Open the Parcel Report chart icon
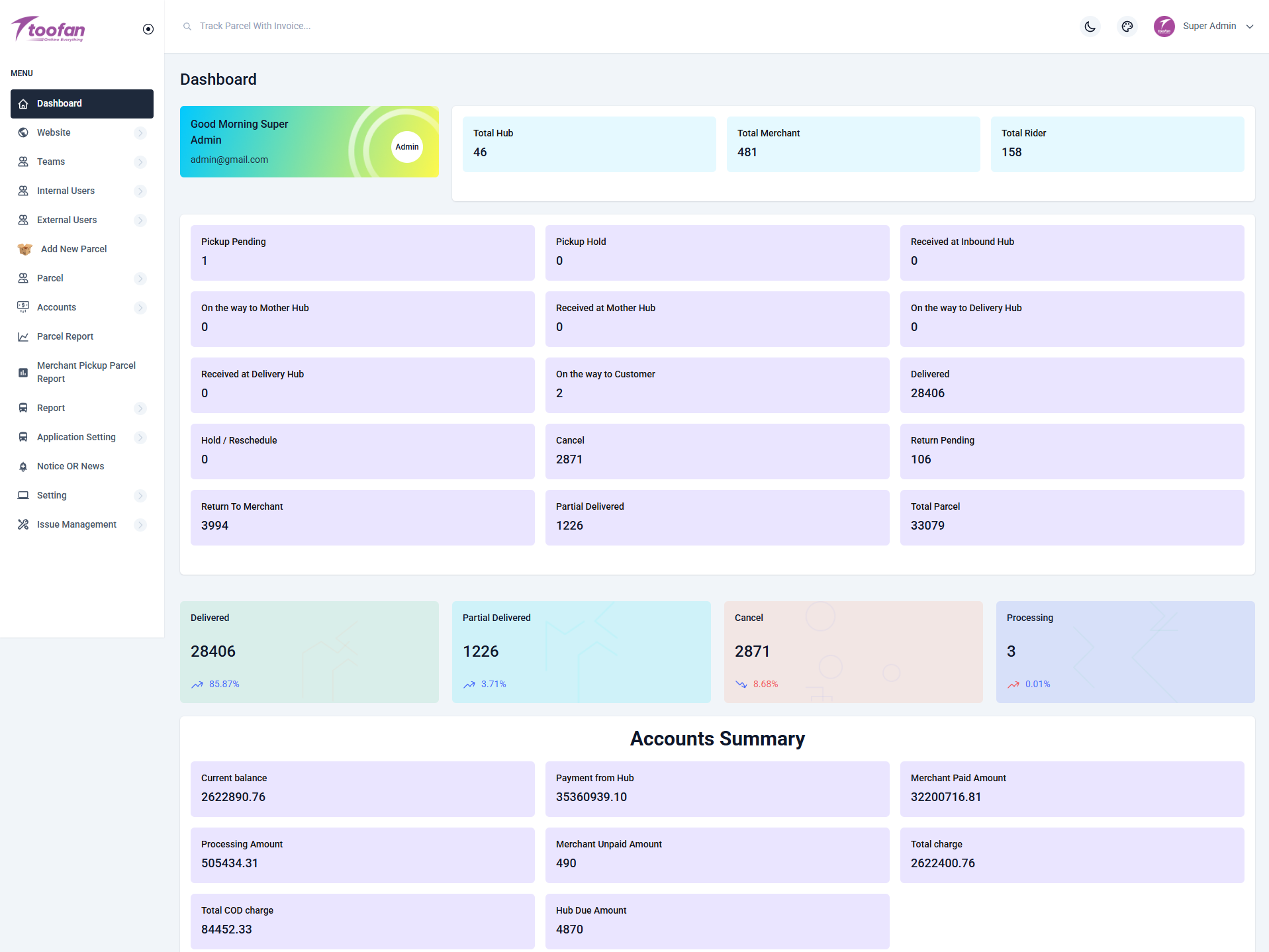 click(x=23, y=336)
